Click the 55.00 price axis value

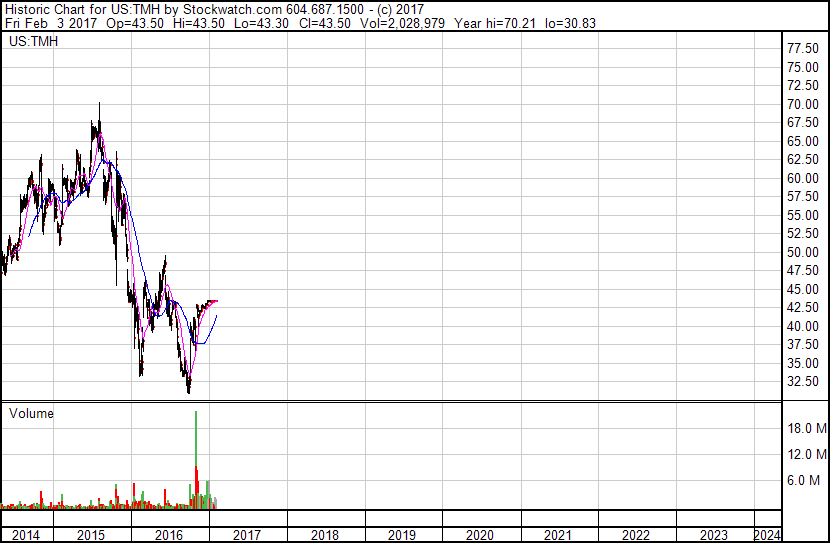[x=803, y=215]
